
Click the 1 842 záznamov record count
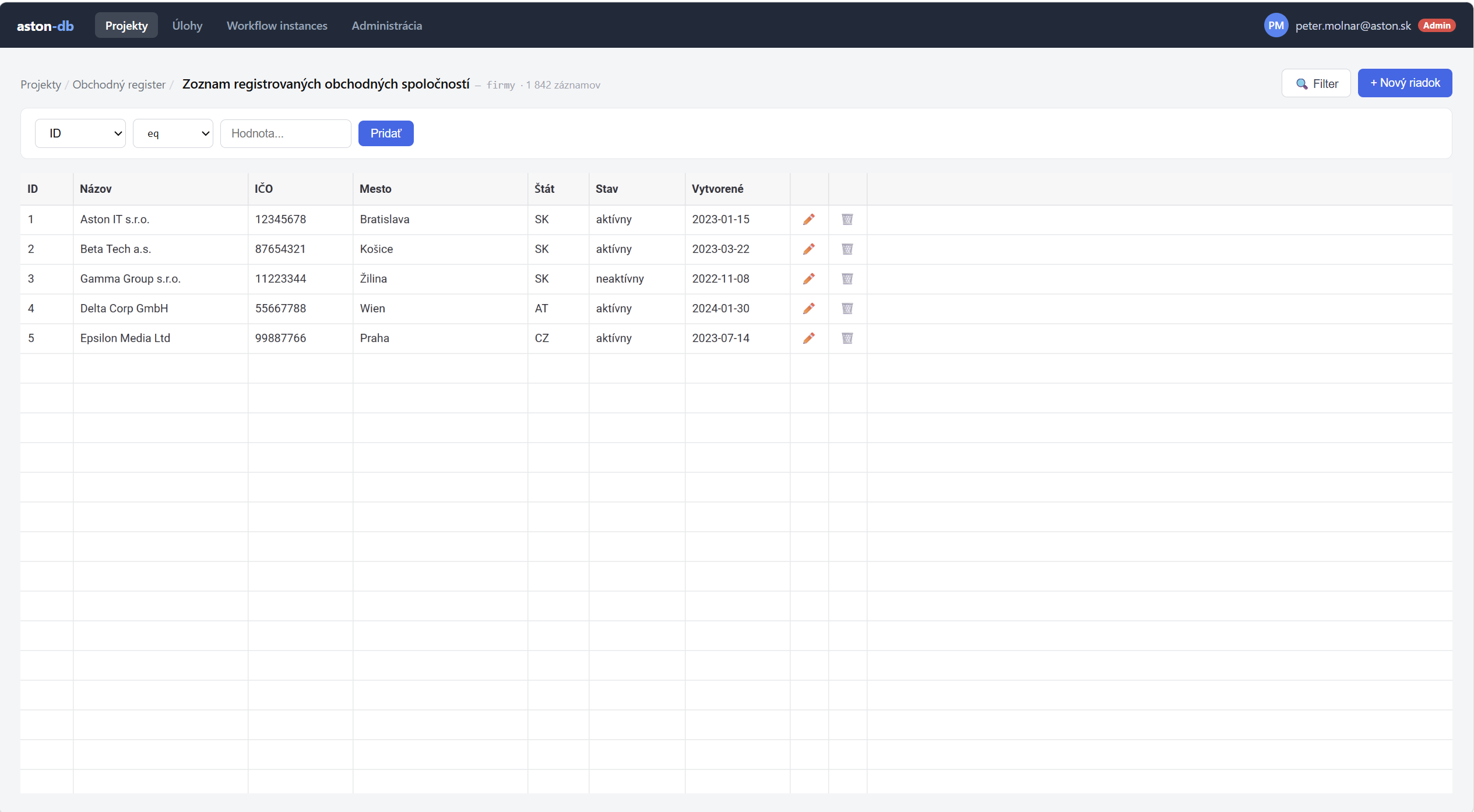coord(563,85)
